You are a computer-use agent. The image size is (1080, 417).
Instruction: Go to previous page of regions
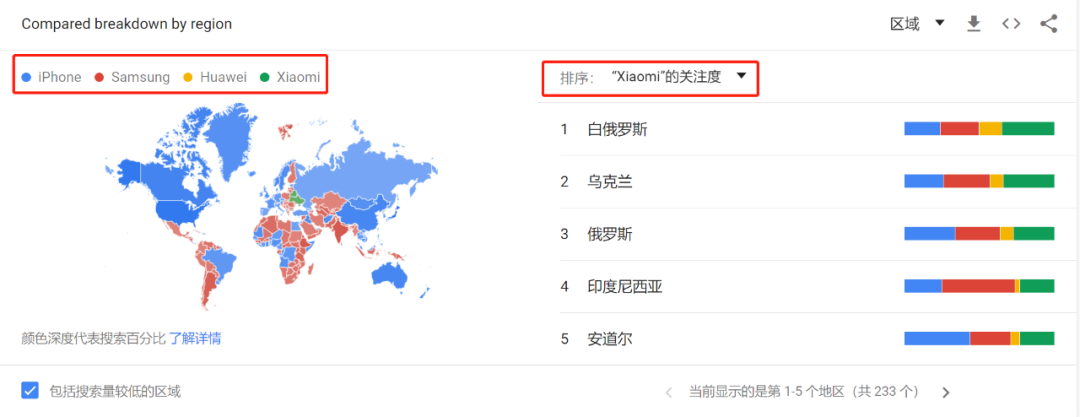click(x=668, y=392)
